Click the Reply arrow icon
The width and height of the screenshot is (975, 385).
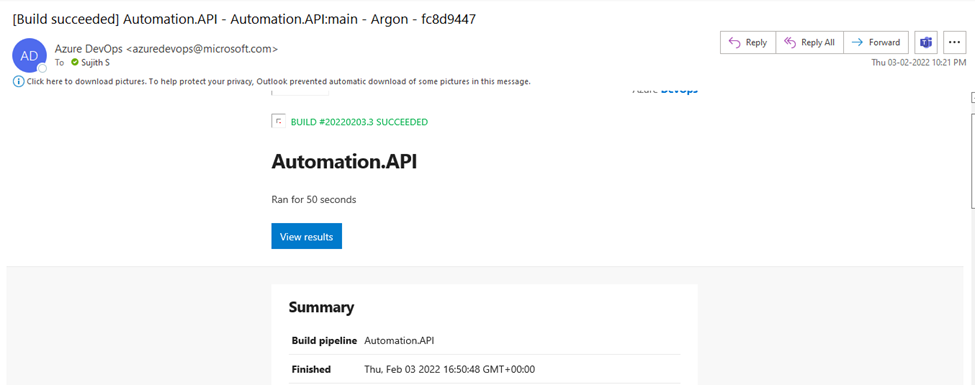[x=734, y=42]
